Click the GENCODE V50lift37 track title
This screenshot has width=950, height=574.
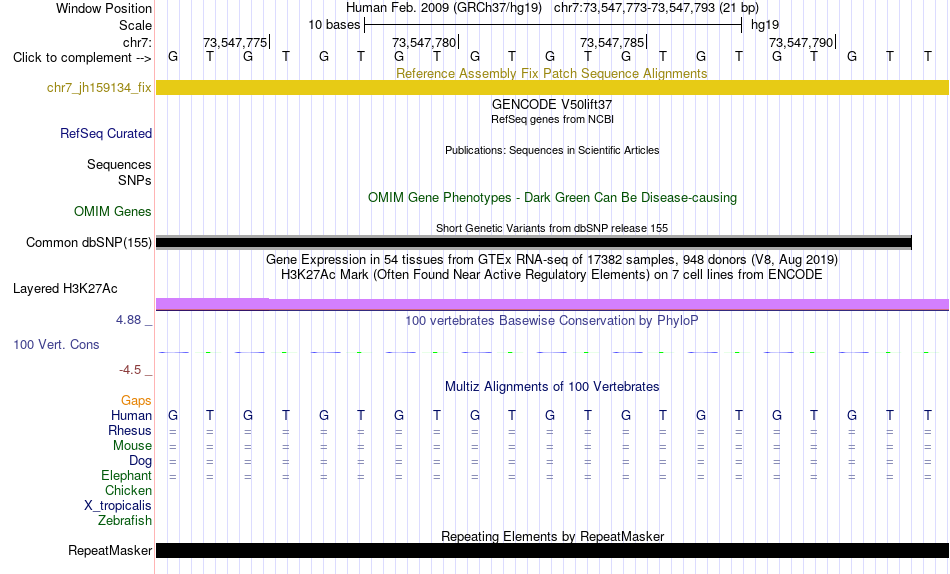tap(552, 104)
